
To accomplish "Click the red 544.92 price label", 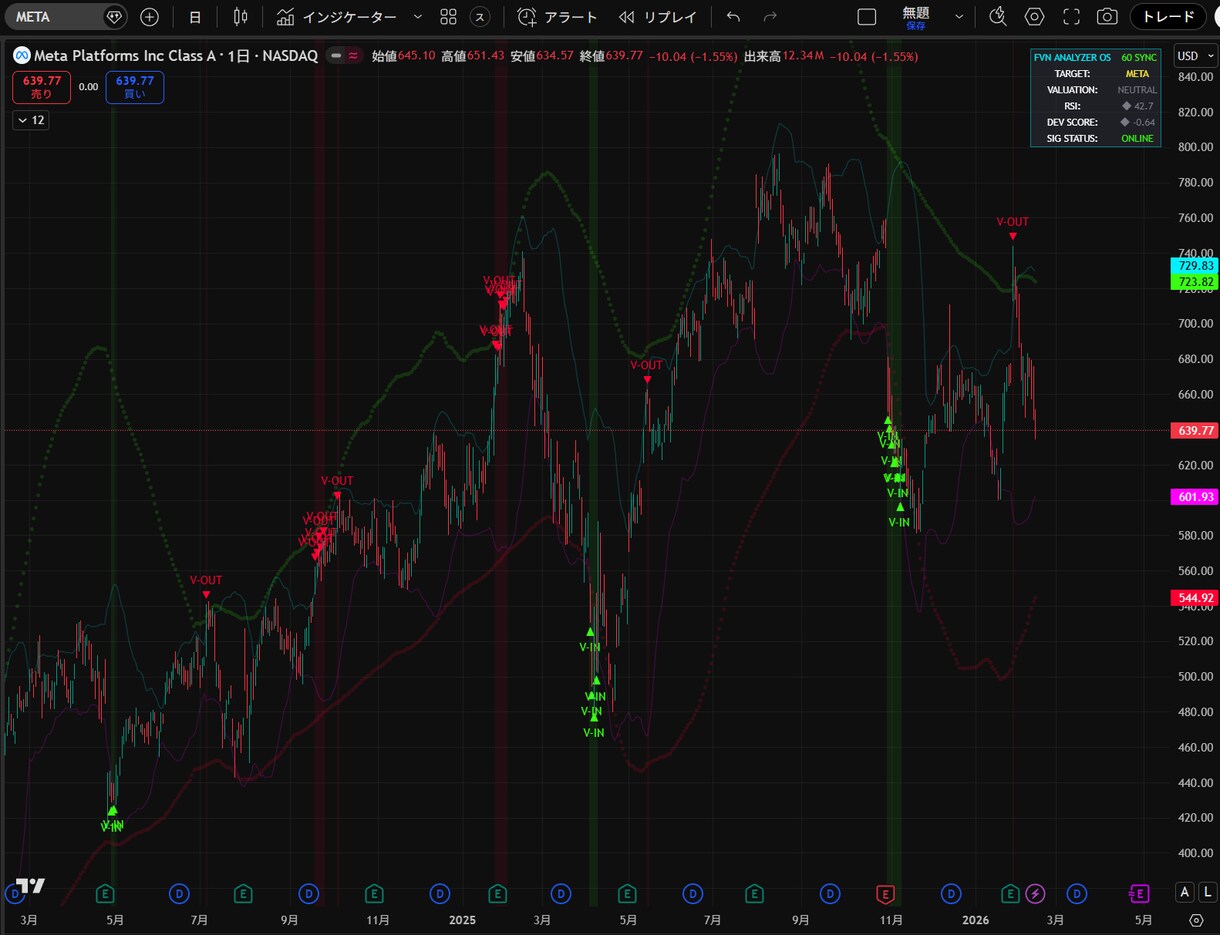I will tap(1195, 598).
